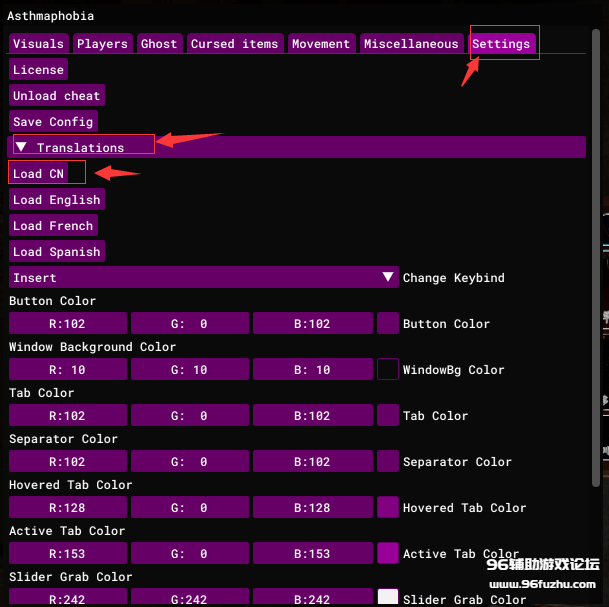Go to Cursed items tab

click(x=234, y=44)
